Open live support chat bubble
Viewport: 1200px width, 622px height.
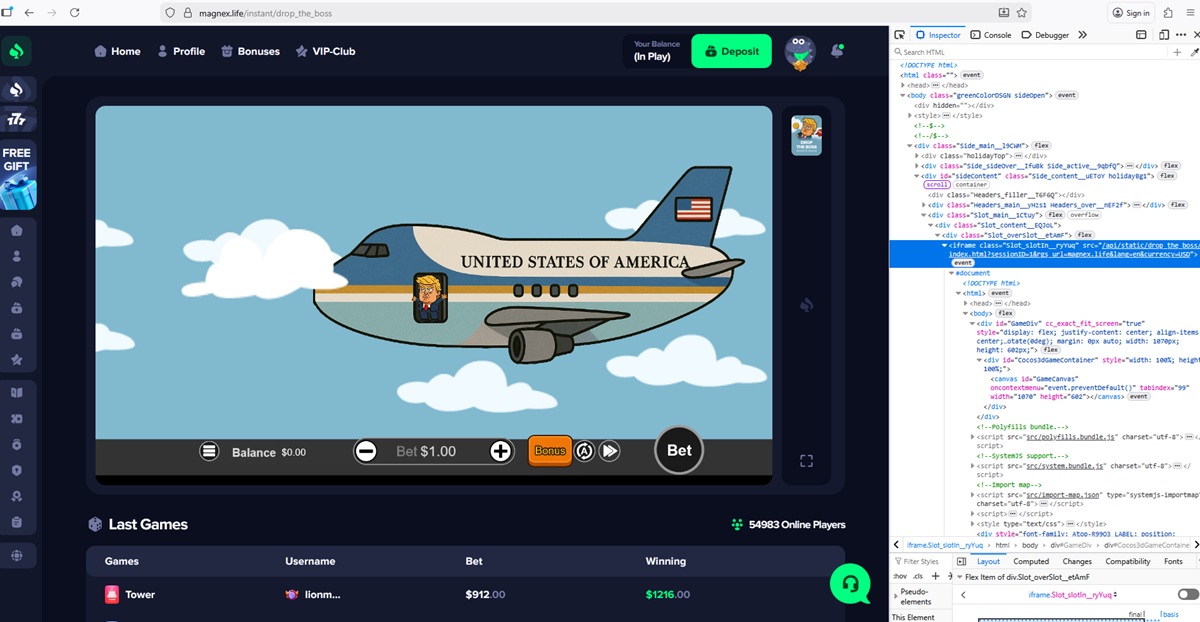849,583
